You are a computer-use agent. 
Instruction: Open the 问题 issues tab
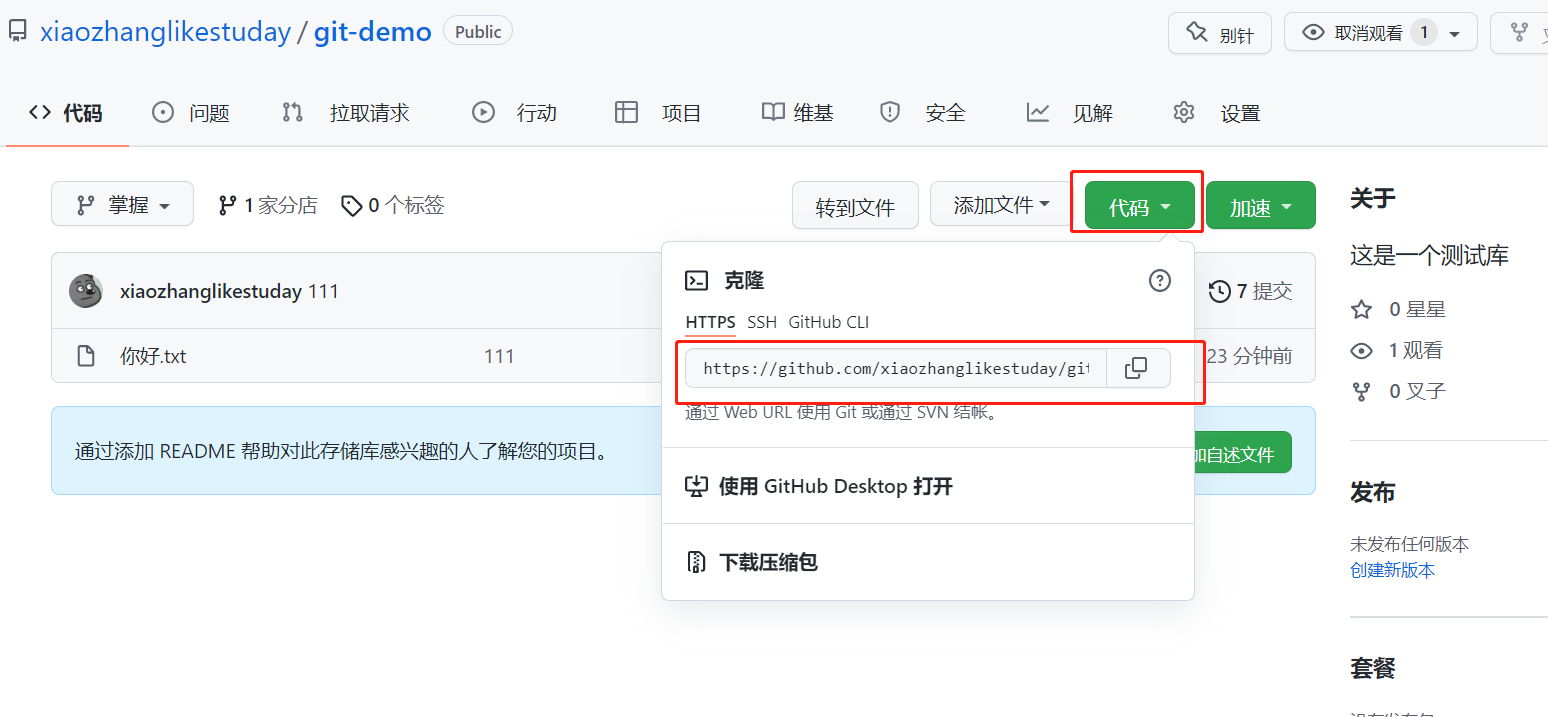click(191, 113)
